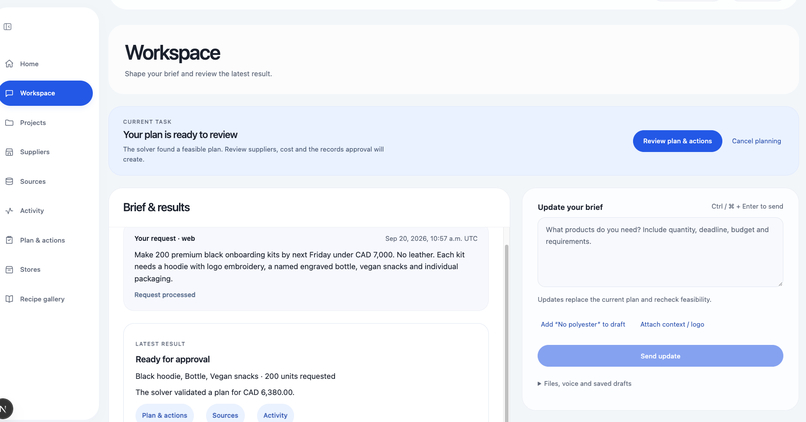Click Attach context / logo link
Screen dimensions: 806x422
672,324
